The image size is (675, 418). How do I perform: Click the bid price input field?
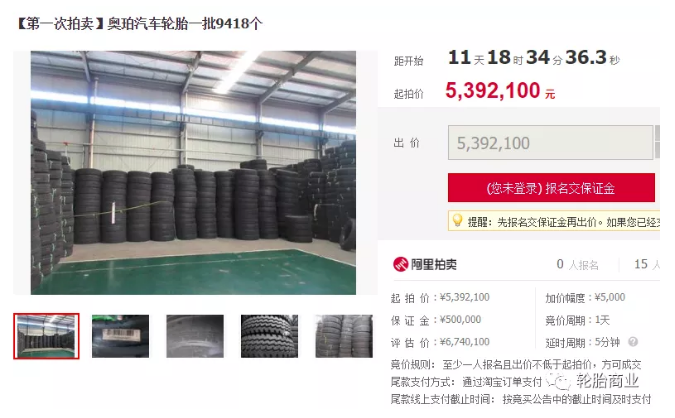pyautogui.click(x=551, y=143)
